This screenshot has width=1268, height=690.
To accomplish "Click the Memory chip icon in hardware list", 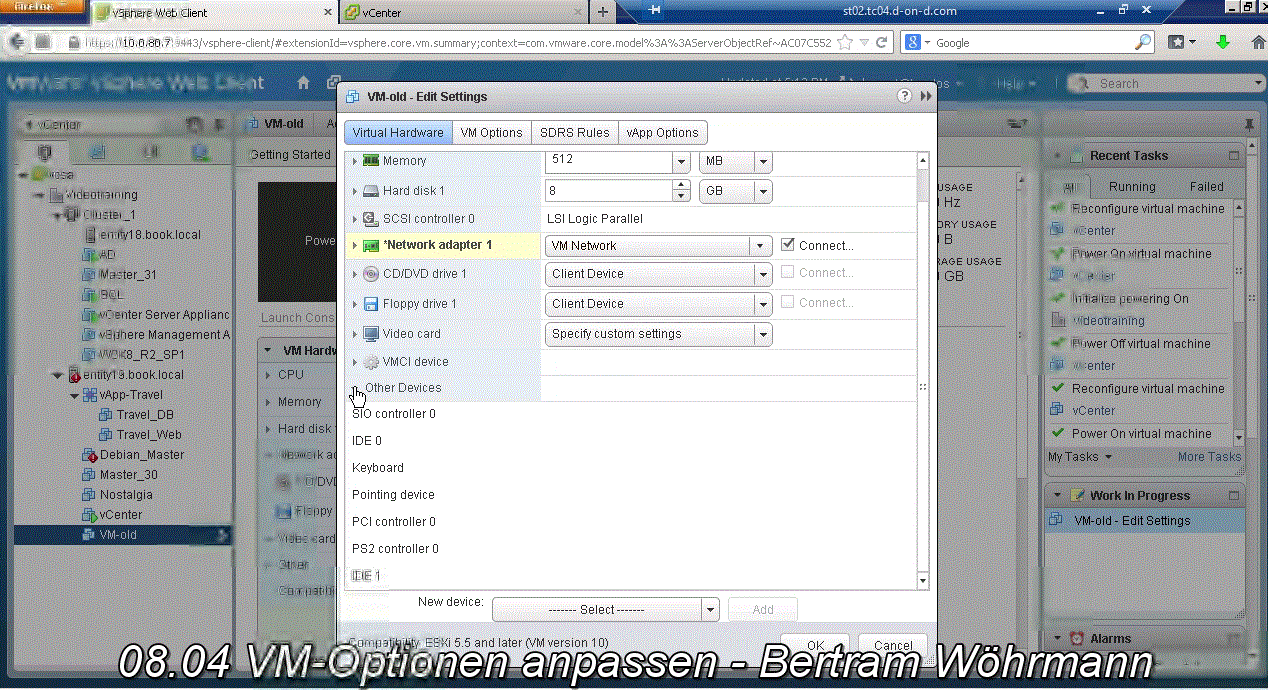I will click(x=370, y=161).
